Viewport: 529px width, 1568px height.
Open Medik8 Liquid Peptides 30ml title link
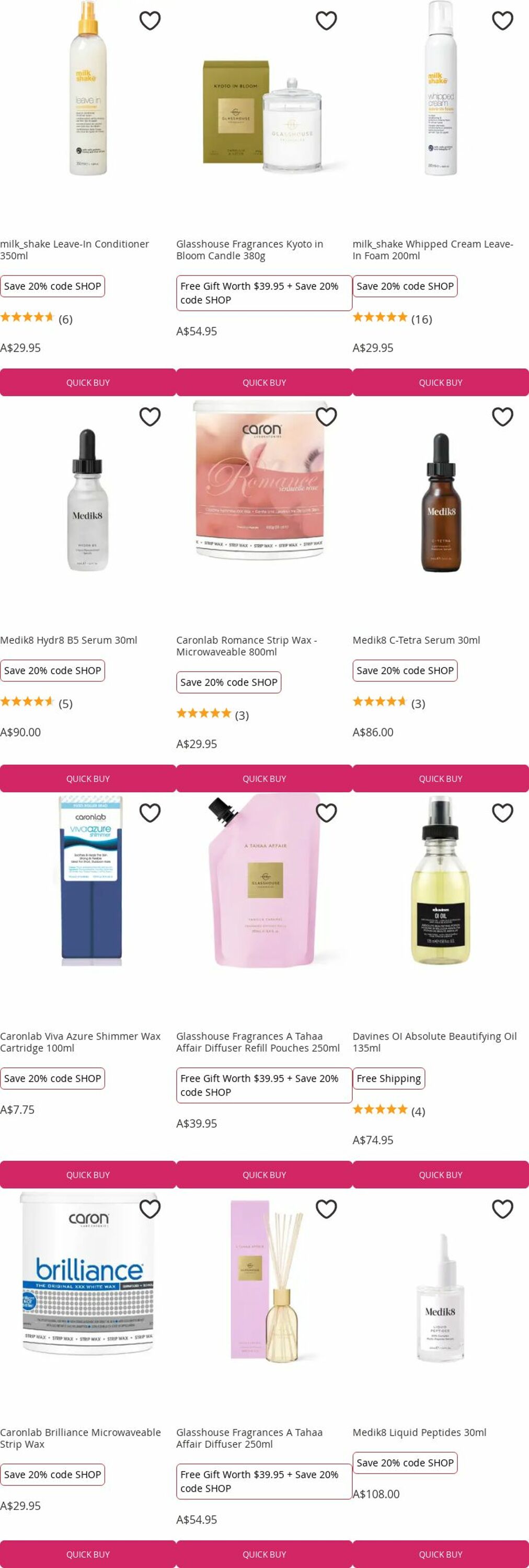(419, 1432)
